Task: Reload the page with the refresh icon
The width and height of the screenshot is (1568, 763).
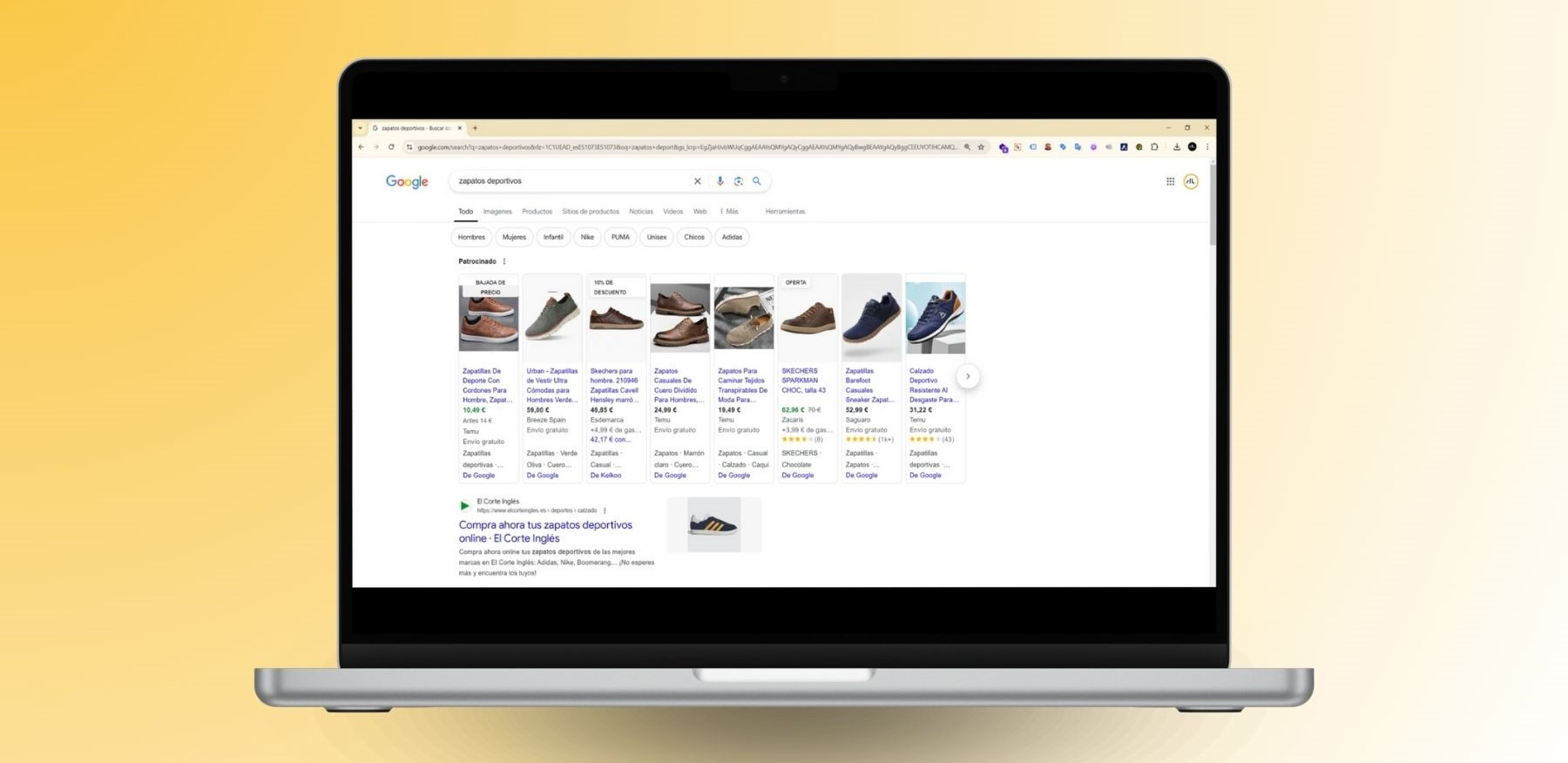Action: tap(391, 147)
